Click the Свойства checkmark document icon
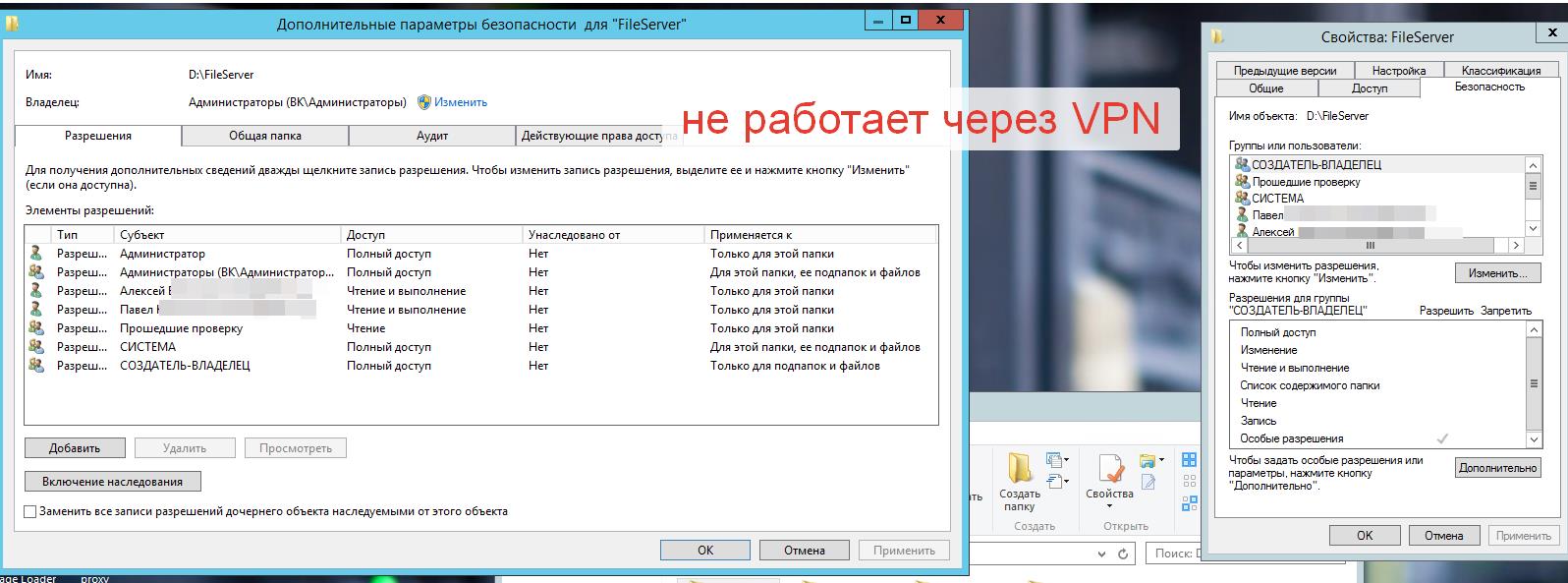This screenshot has height=583, width=1568. point(1109,469)
